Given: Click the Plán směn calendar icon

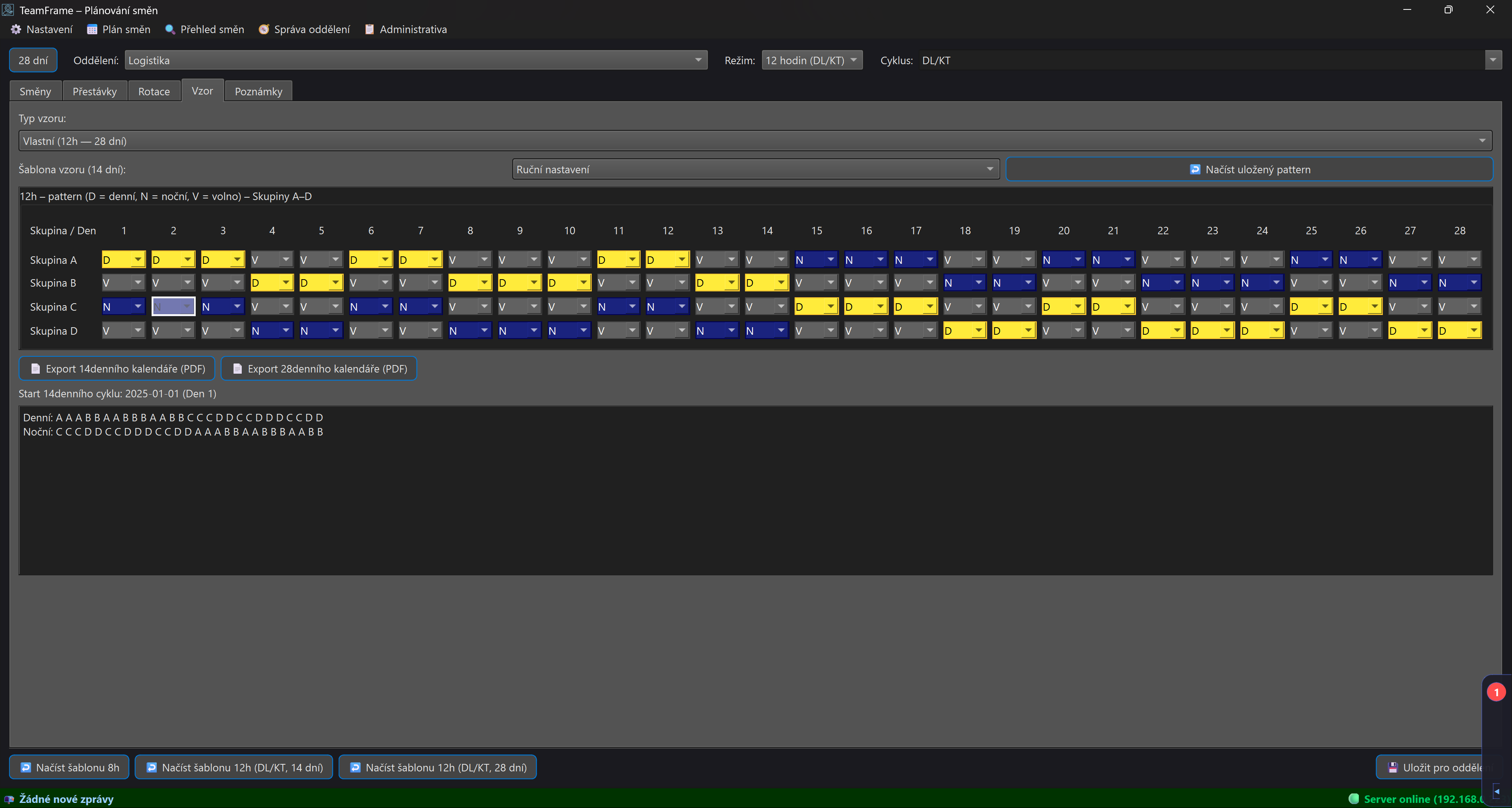Looking at the screenshot, I should tap(92, 30).
